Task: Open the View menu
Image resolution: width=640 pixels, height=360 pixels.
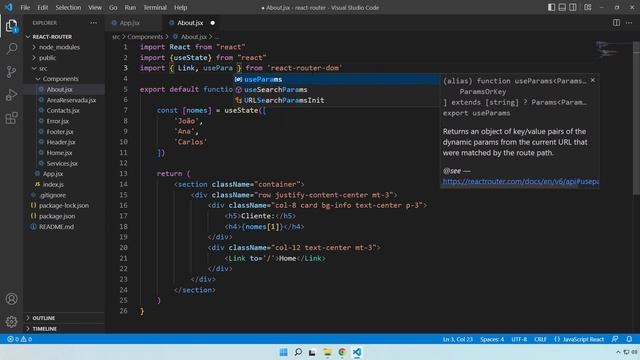Action: (x=95, y=7)
